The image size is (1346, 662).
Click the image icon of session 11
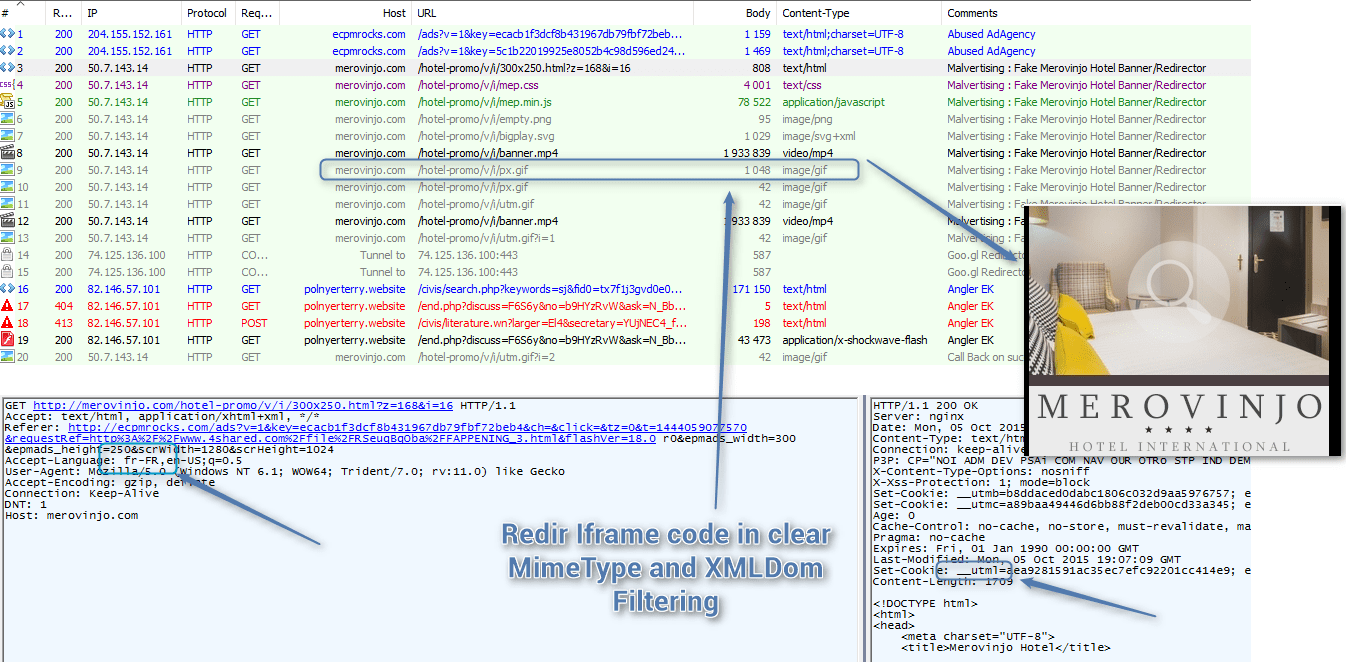click(x=7, y=204)
